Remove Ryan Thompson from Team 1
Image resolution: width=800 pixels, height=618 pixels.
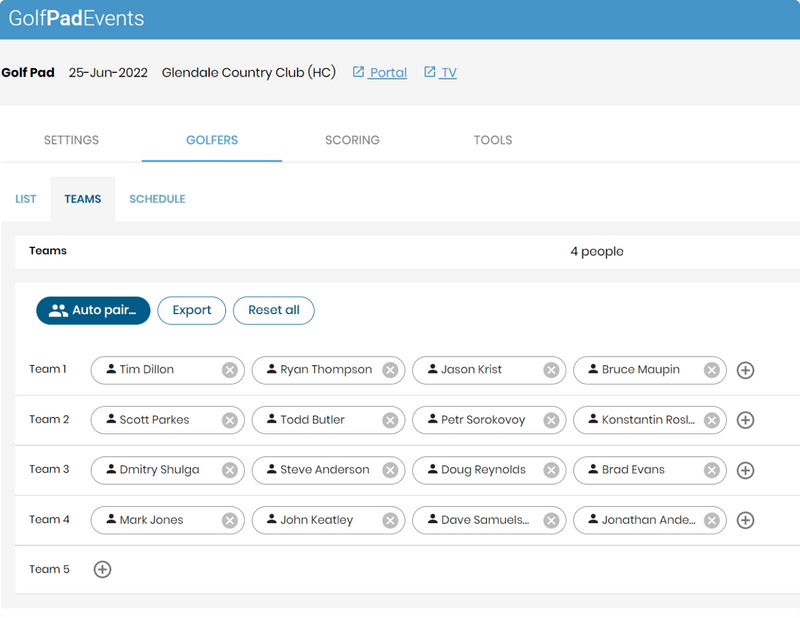click(390, 370)
